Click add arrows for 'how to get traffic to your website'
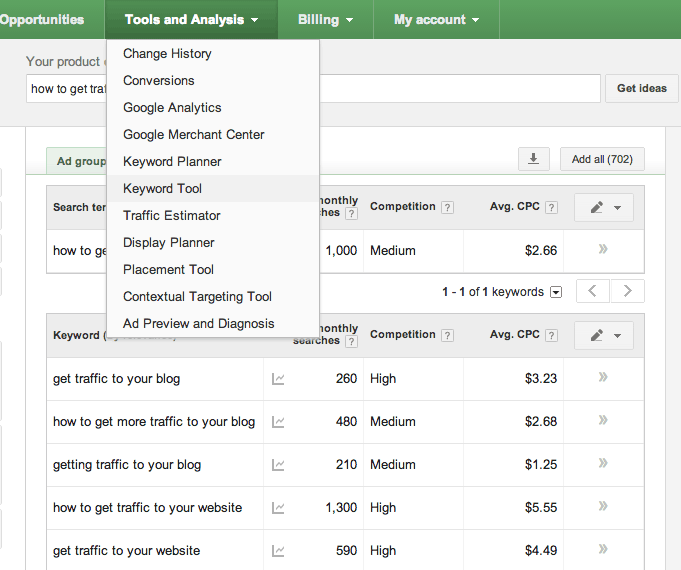 click(x=603, y=508)
